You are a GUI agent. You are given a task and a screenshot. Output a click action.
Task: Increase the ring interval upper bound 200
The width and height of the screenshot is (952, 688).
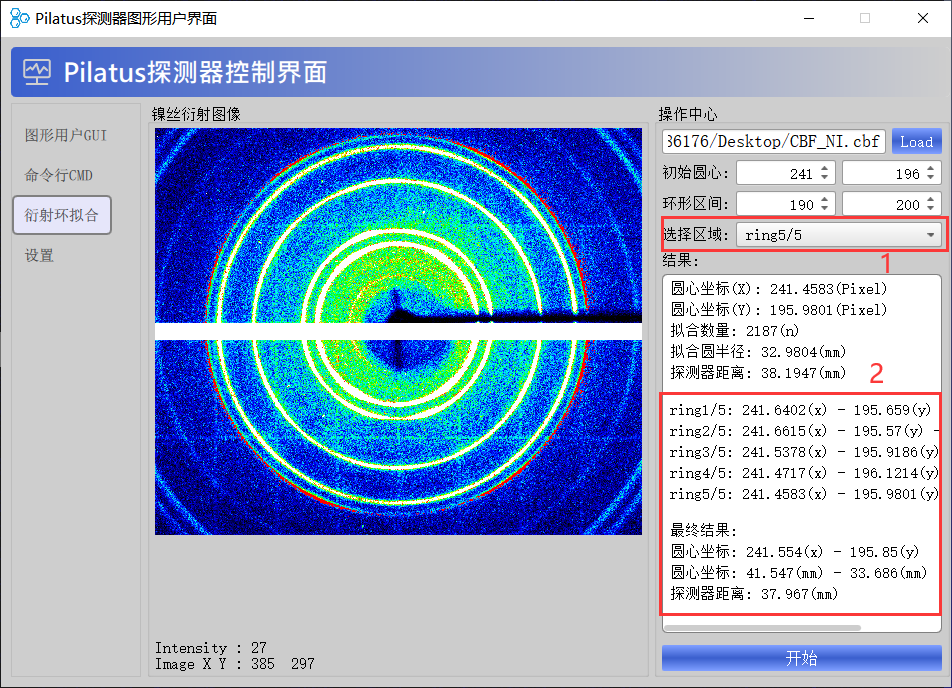pyautogui.click(x=931, y=199)
